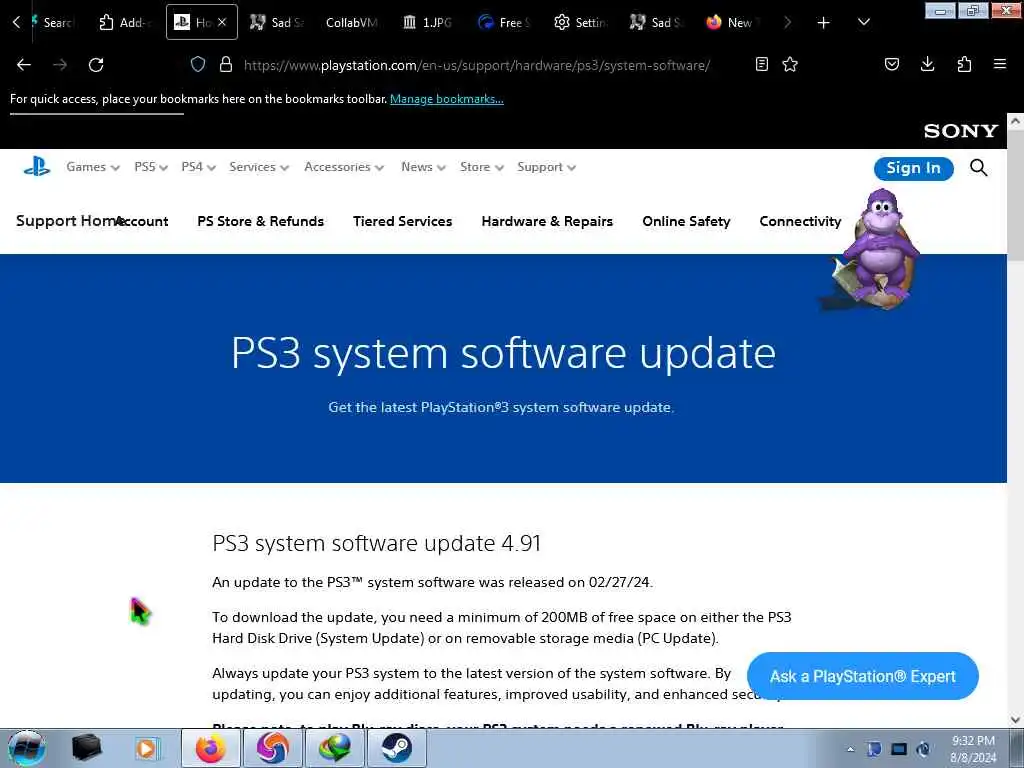Screen dimensions: 1024x768
Task: Open Steam from the taskbar
Action: (x=396, y=748)
